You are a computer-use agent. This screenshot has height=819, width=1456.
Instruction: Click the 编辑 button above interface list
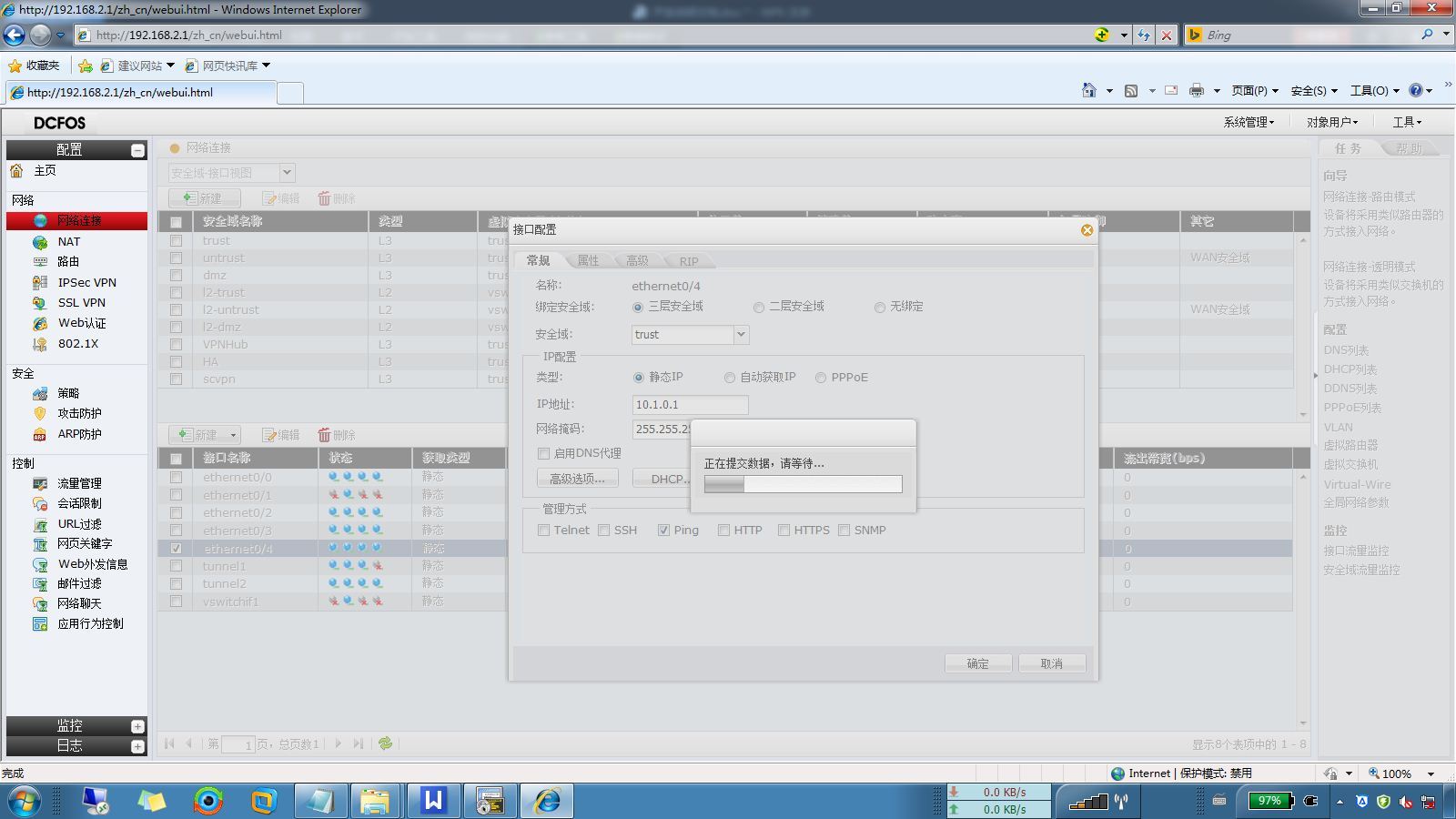pyautogui.click(x=280, y=436)
